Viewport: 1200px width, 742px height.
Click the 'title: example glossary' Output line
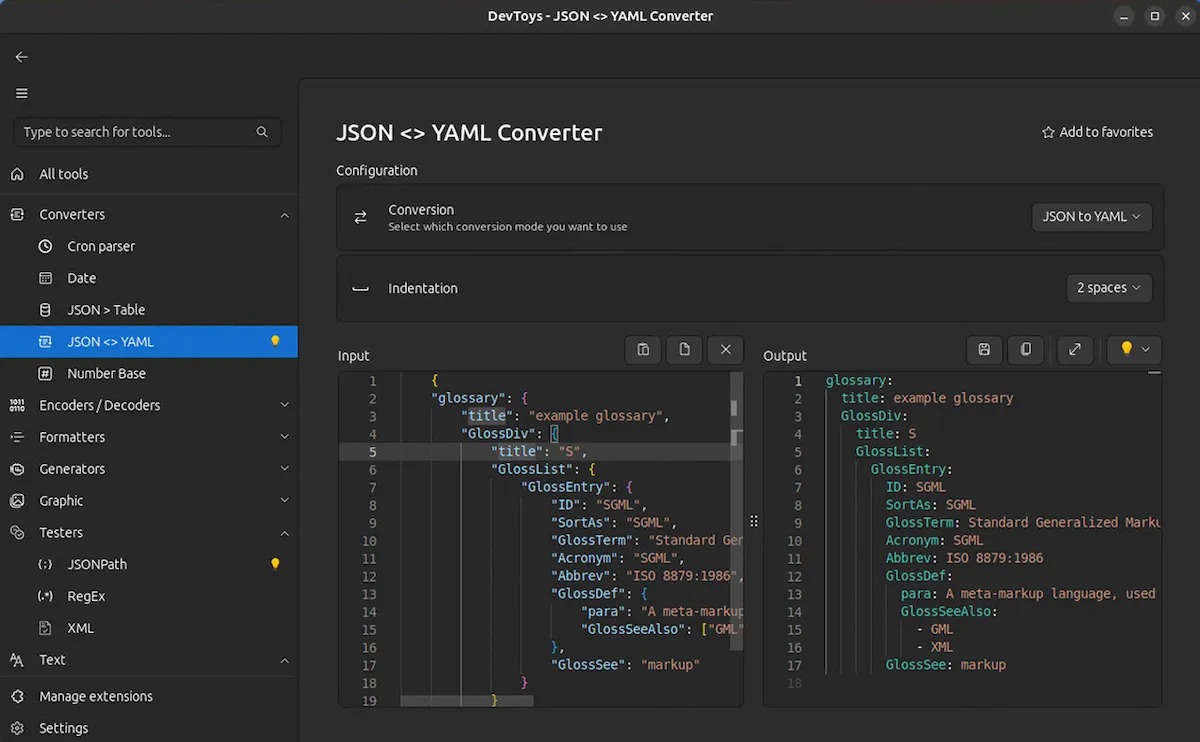[x=927, y=398]
